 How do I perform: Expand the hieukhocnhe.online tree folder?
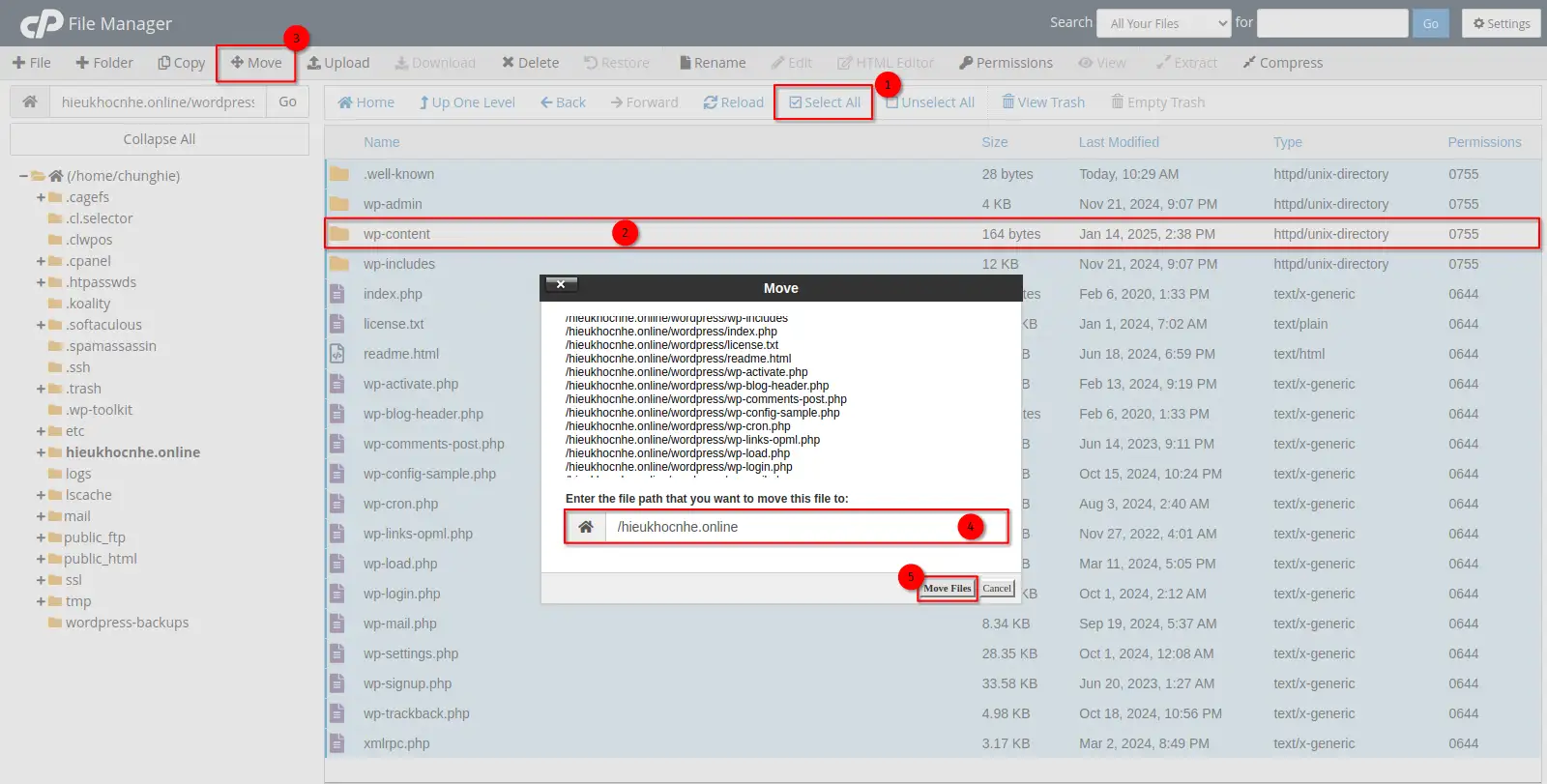click(41, 452)
